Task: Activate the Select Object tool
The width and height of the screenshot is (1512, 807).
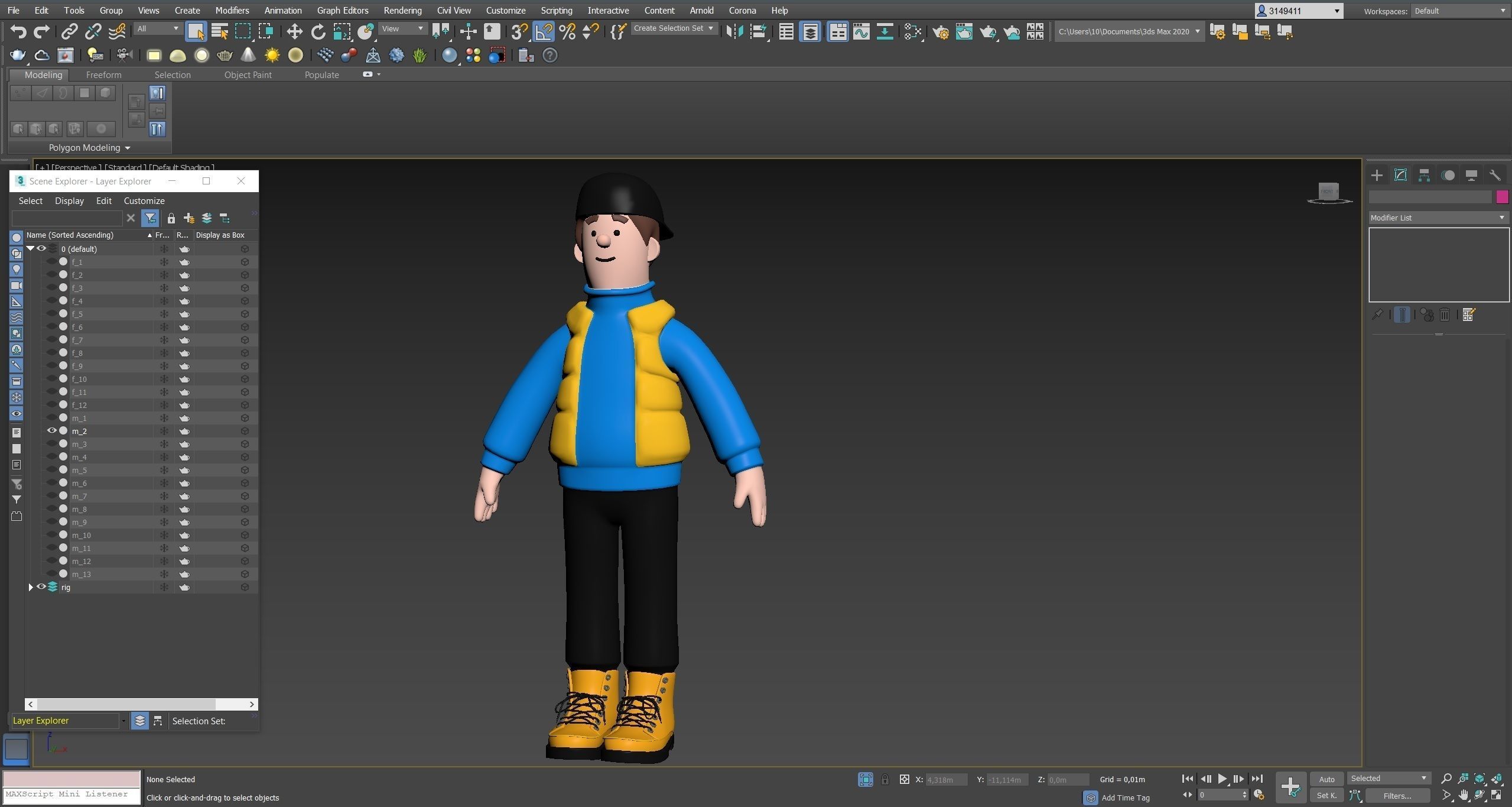Action: [x=196, y=31]
